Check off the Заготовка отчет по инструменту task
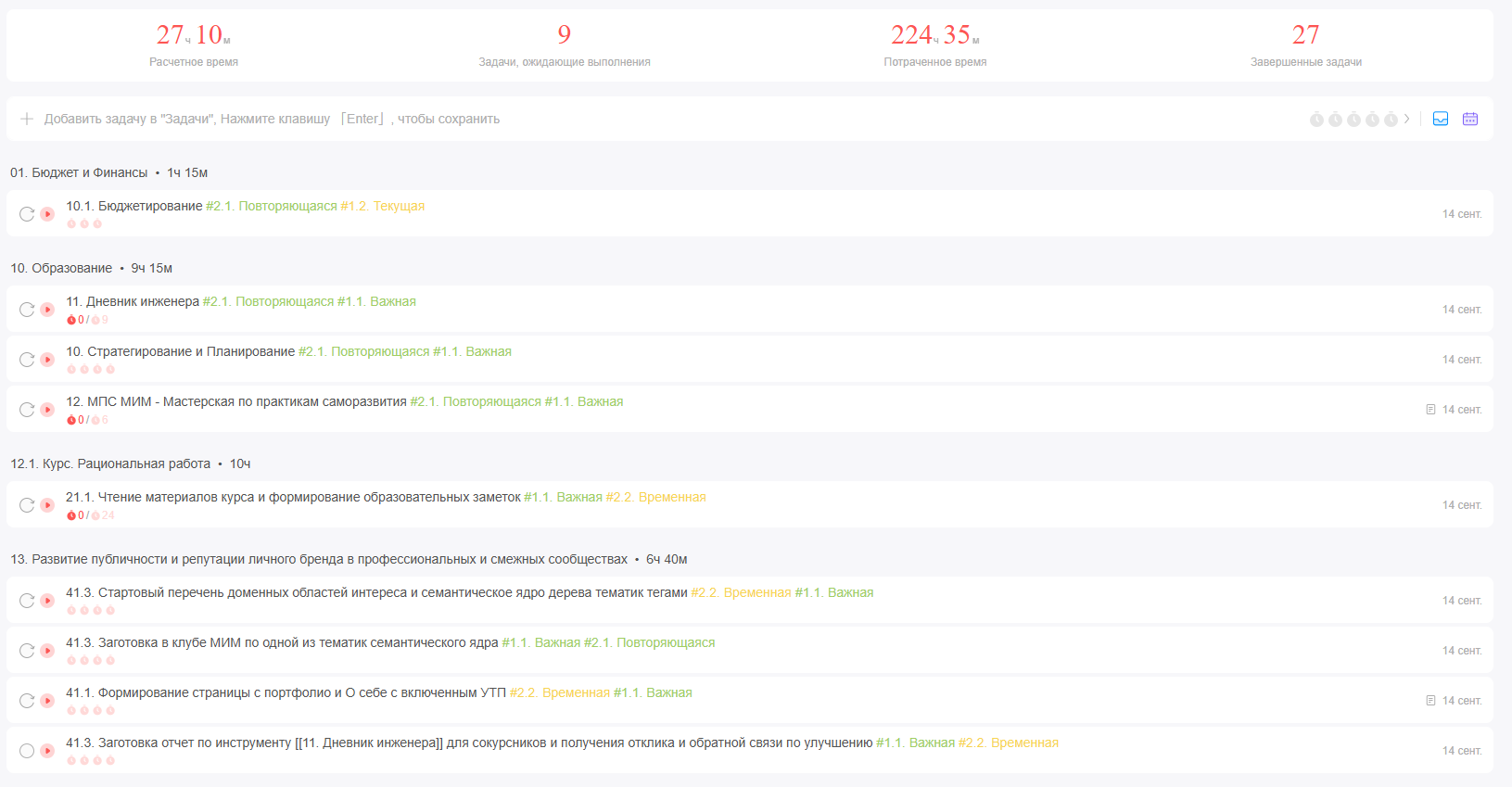 27,751
